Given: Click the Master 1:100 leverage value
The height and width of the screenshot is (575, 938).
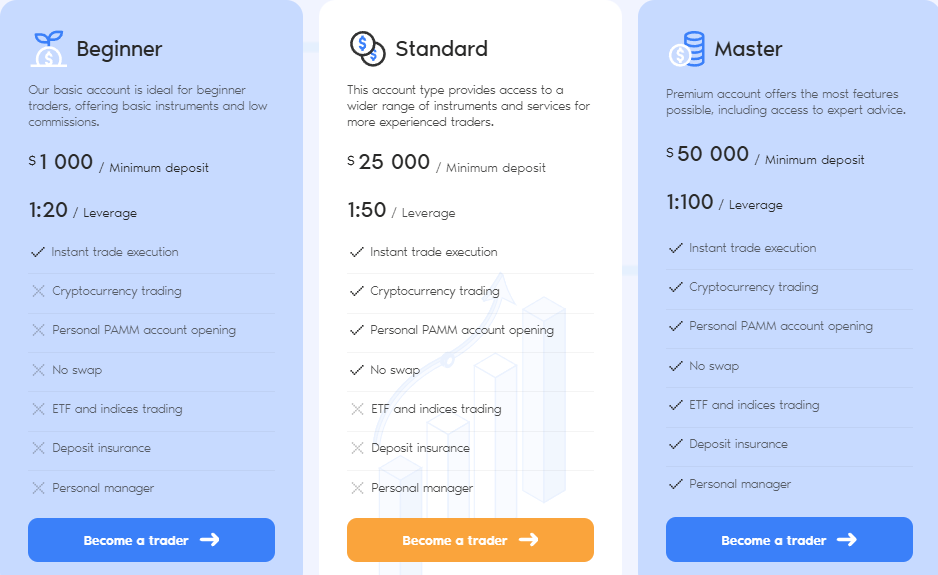Looking at the screenshot, I should point(690,202).
